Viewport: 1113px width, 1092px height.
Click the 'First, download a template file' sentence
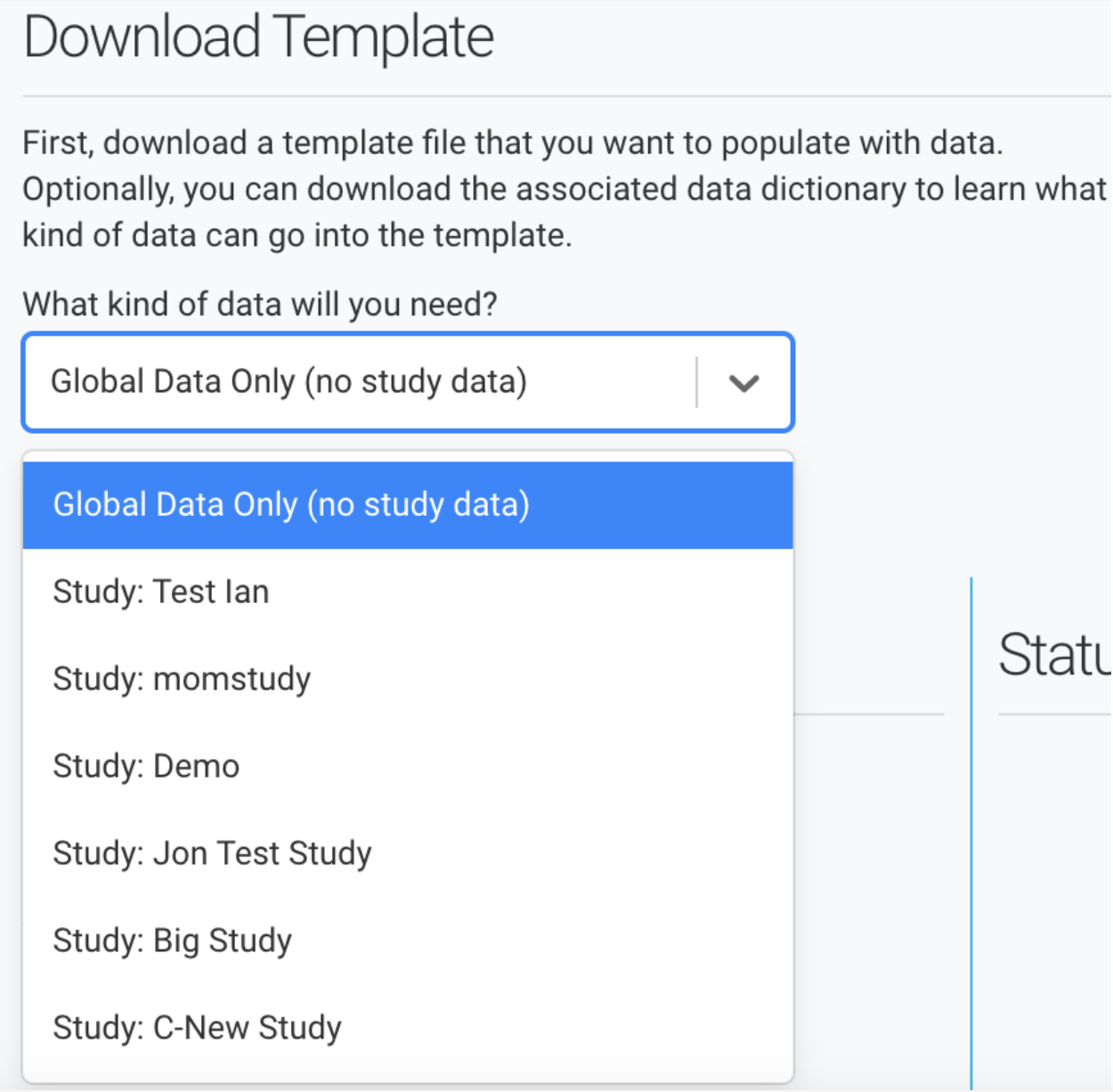[512, 143]
